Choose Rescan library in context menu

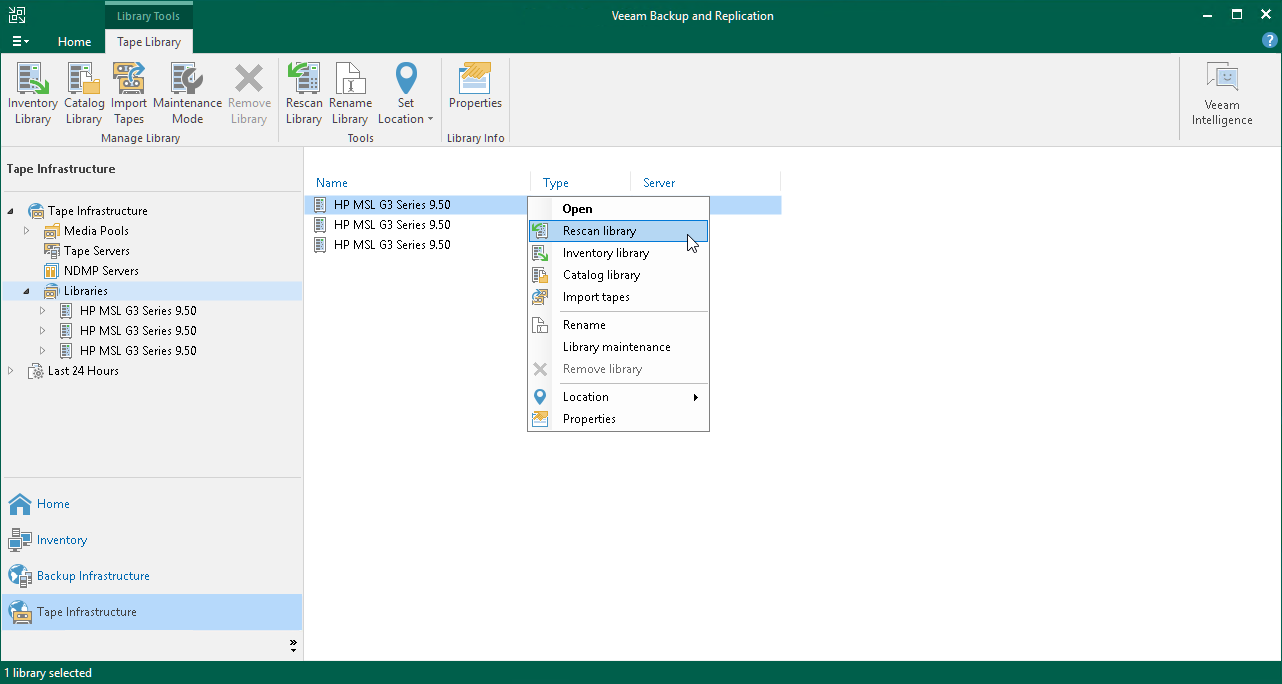[599, 231]
